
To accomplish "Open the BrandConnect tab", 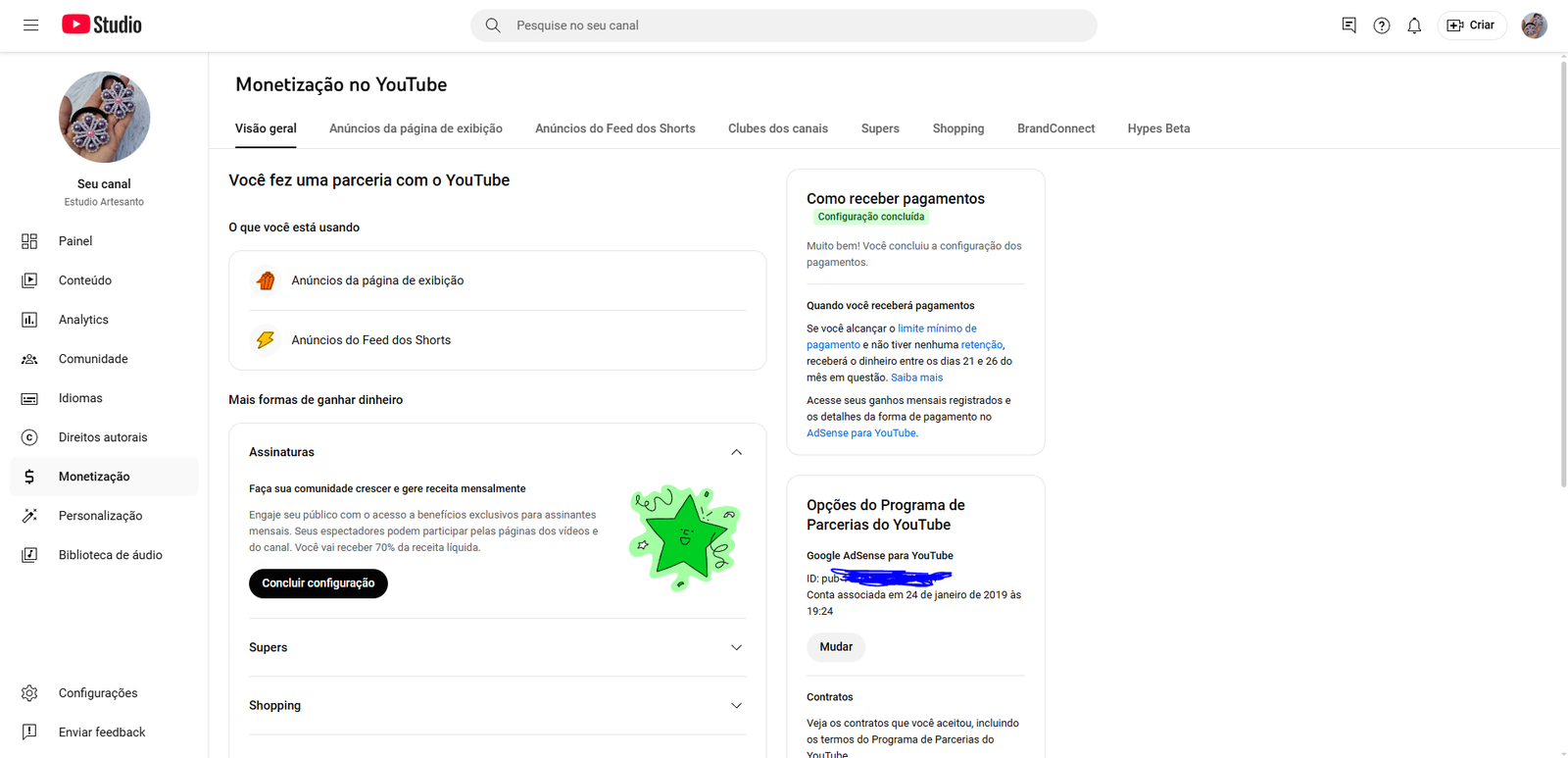I will [1055, 128].
